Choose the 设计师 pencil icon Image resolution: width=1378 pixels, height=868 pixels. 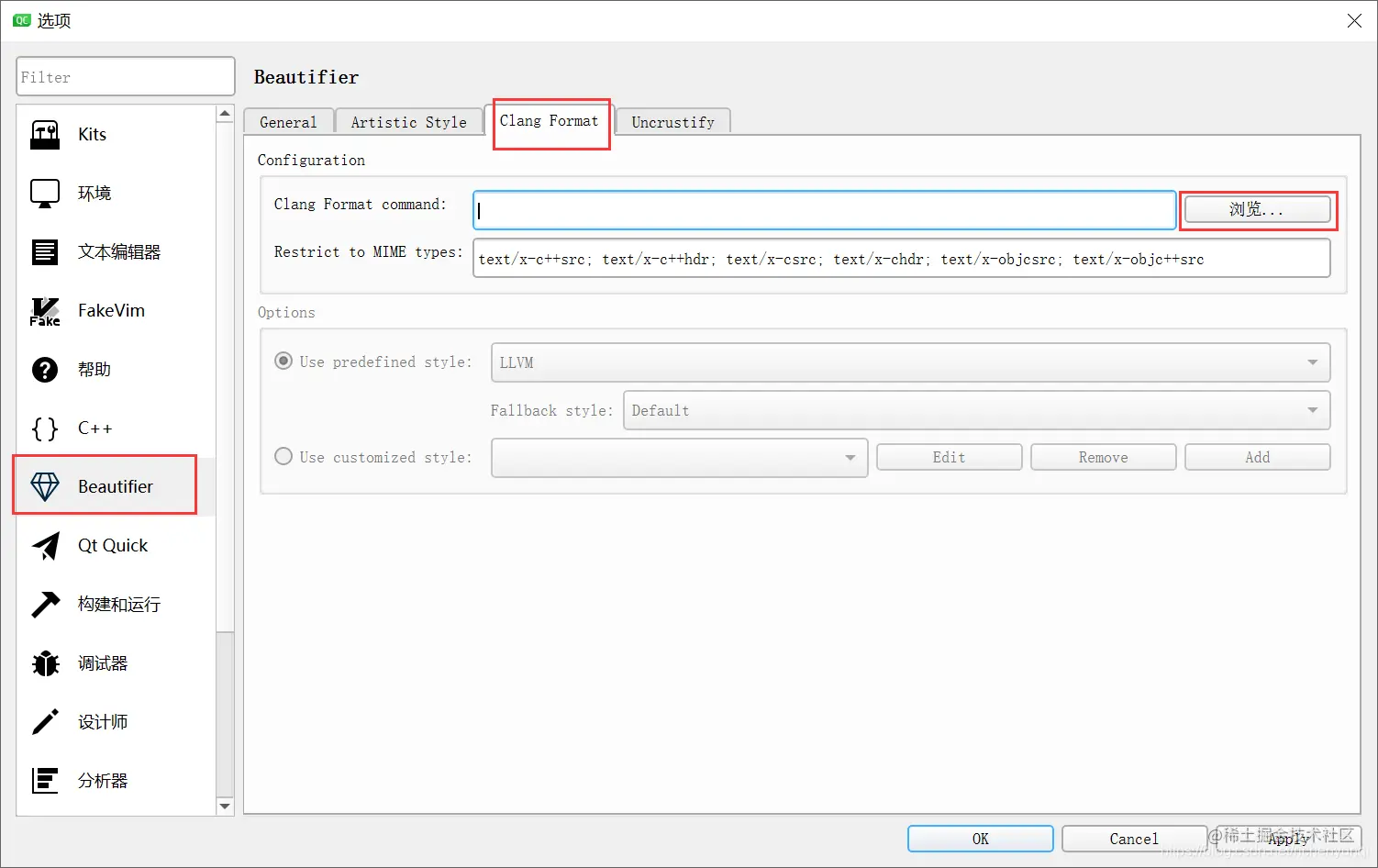pyautogui.click(x=45, y=722)
